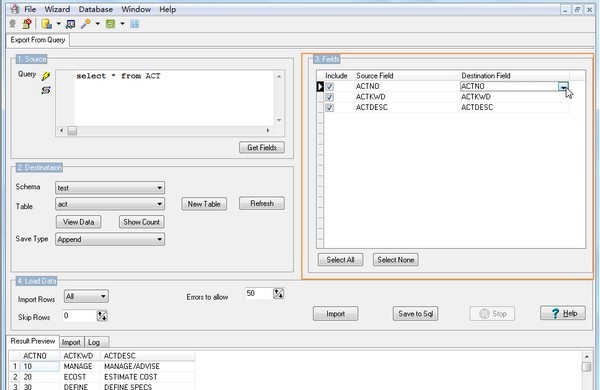Open the arrow beside the wand icon
This screenshot has height=390, width=600.
[98, 24]
